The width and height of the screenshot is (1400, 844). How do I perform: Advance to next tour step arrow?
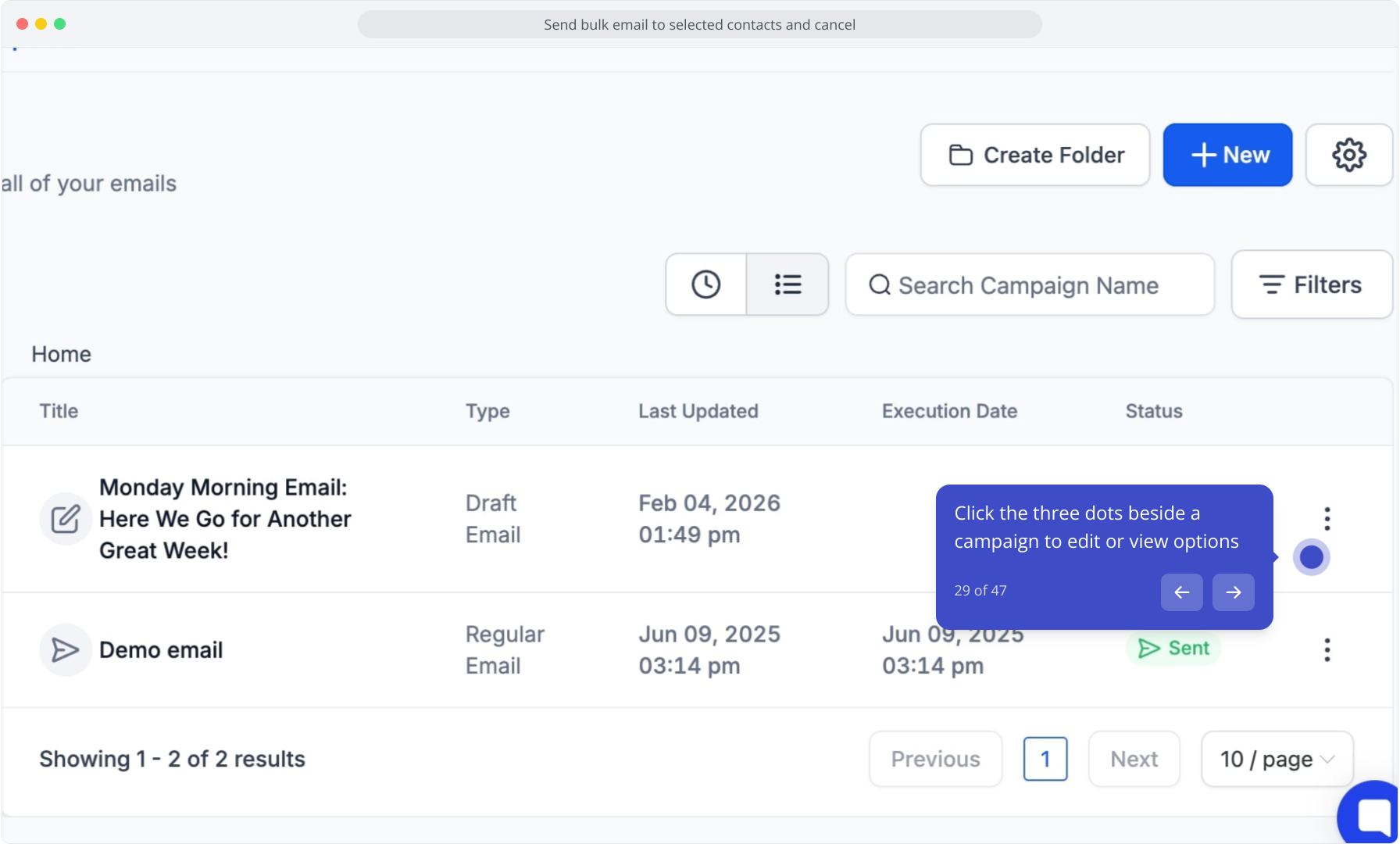tap(1233, 592)
